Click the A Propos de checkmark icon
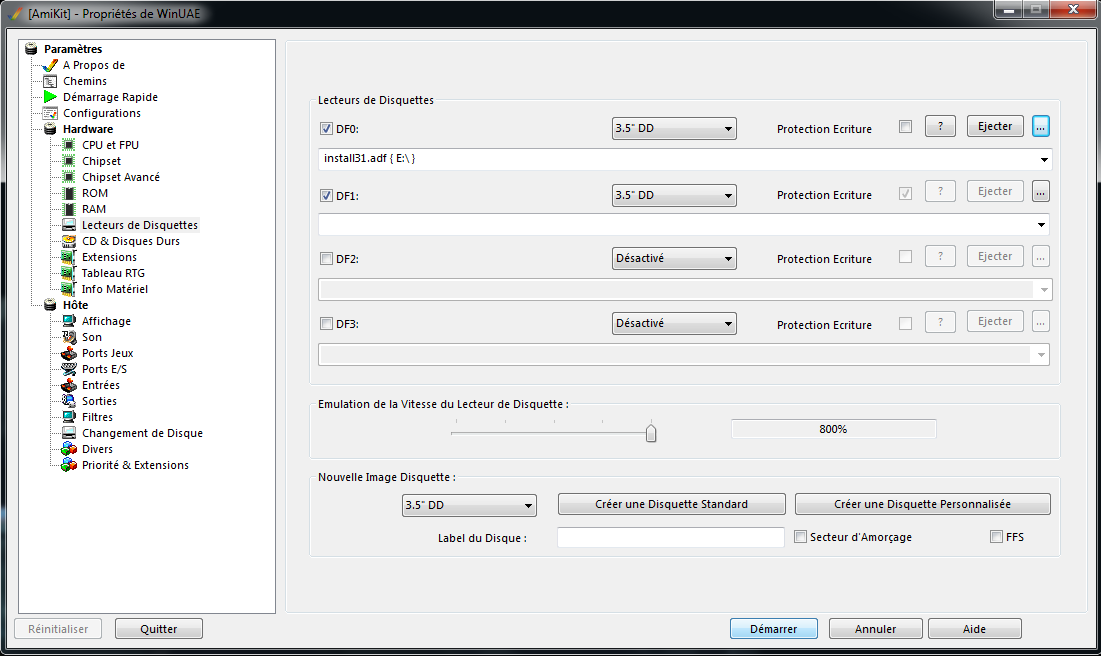This screenshot has width=1101, height=656. [50, 65]
